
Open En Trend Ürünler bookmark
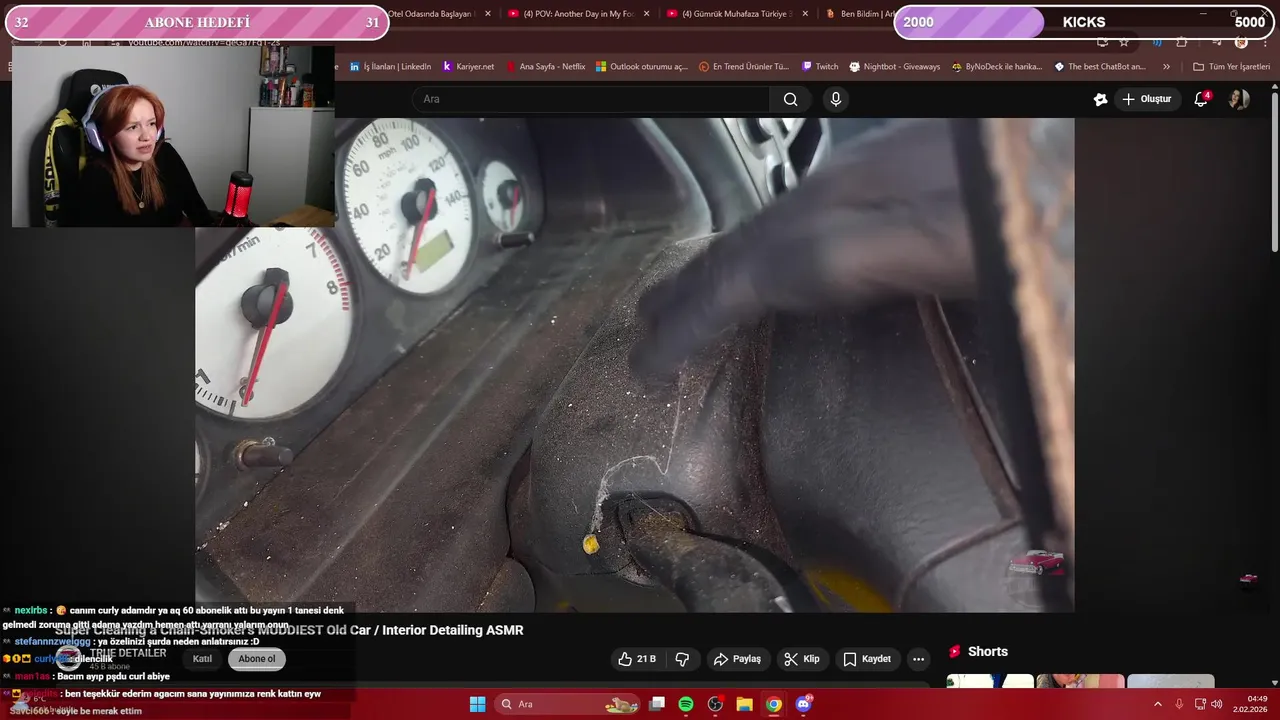pyautogui.click(x=744, y=67)
